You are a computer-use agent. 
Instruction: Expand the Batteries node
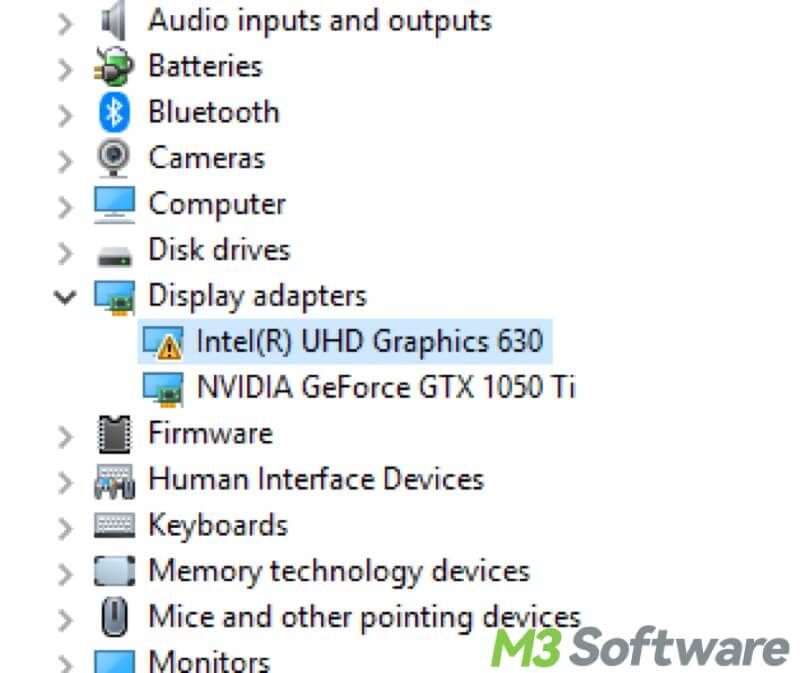tap(65, 70)
